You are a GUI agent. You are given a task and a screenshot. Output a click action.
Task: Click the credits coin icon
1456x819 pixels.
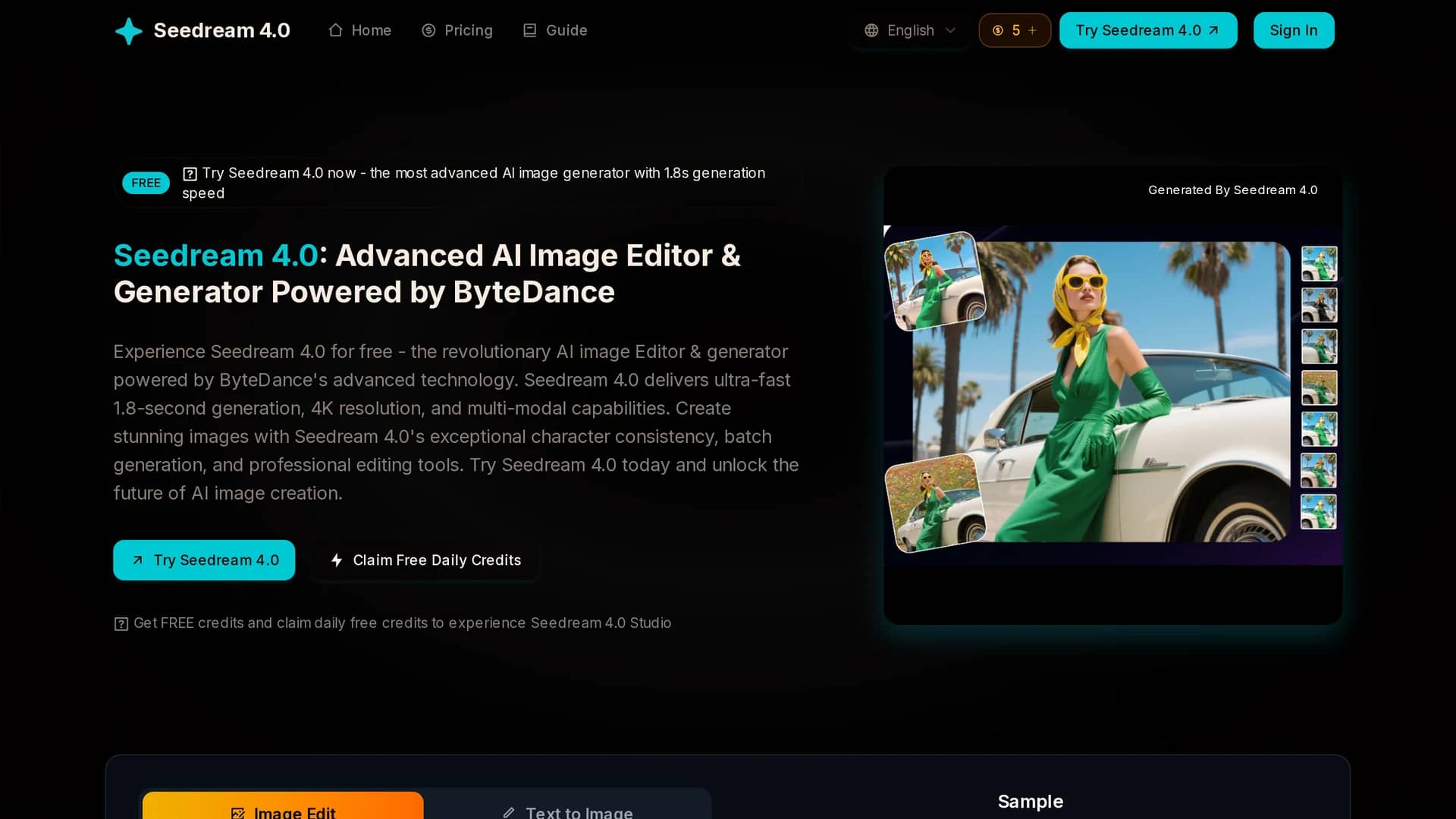tap(998, 30)
